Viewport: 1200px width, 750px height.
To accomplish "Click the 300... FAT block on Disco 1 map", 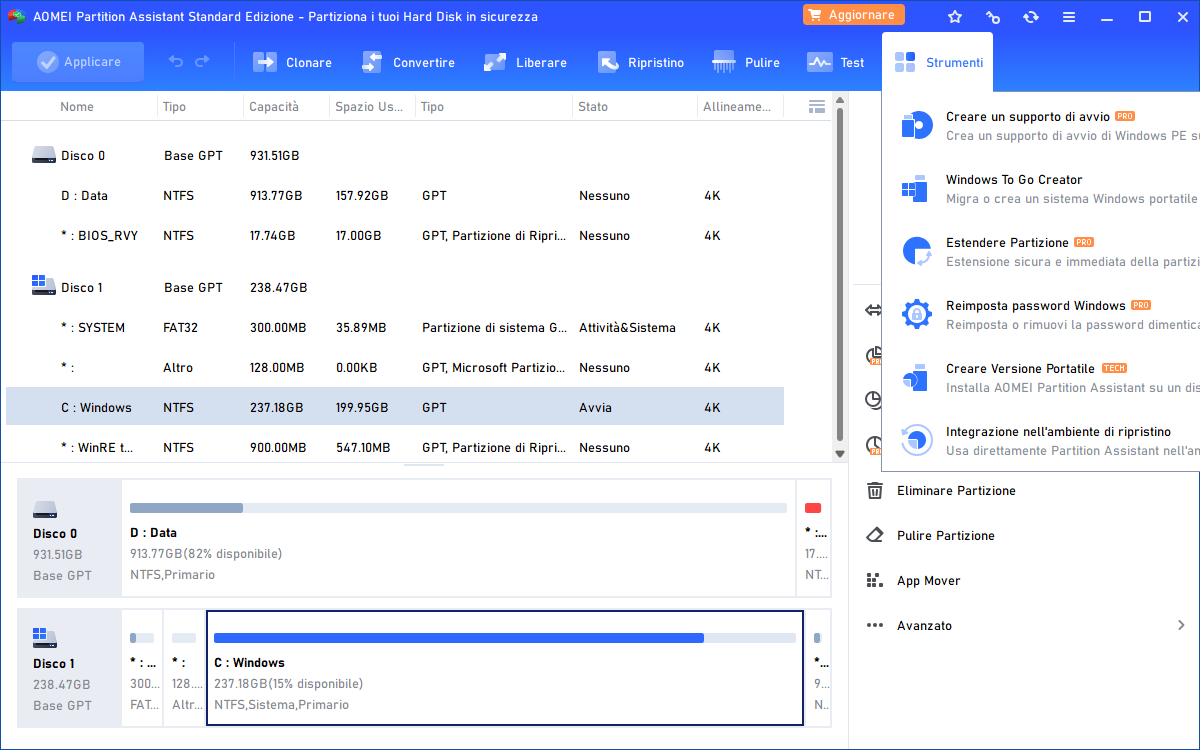I will click(x=142, y=668).
